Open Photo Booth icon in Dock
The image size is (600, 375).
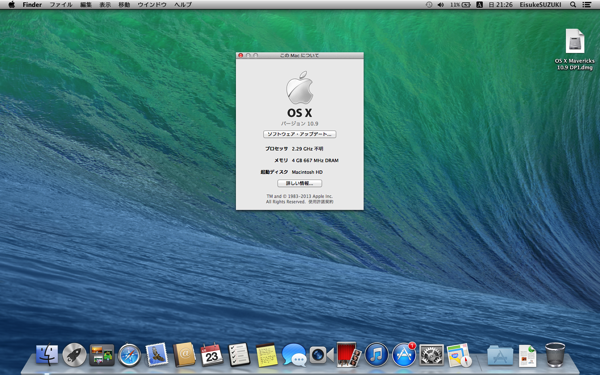click(349, 354)
